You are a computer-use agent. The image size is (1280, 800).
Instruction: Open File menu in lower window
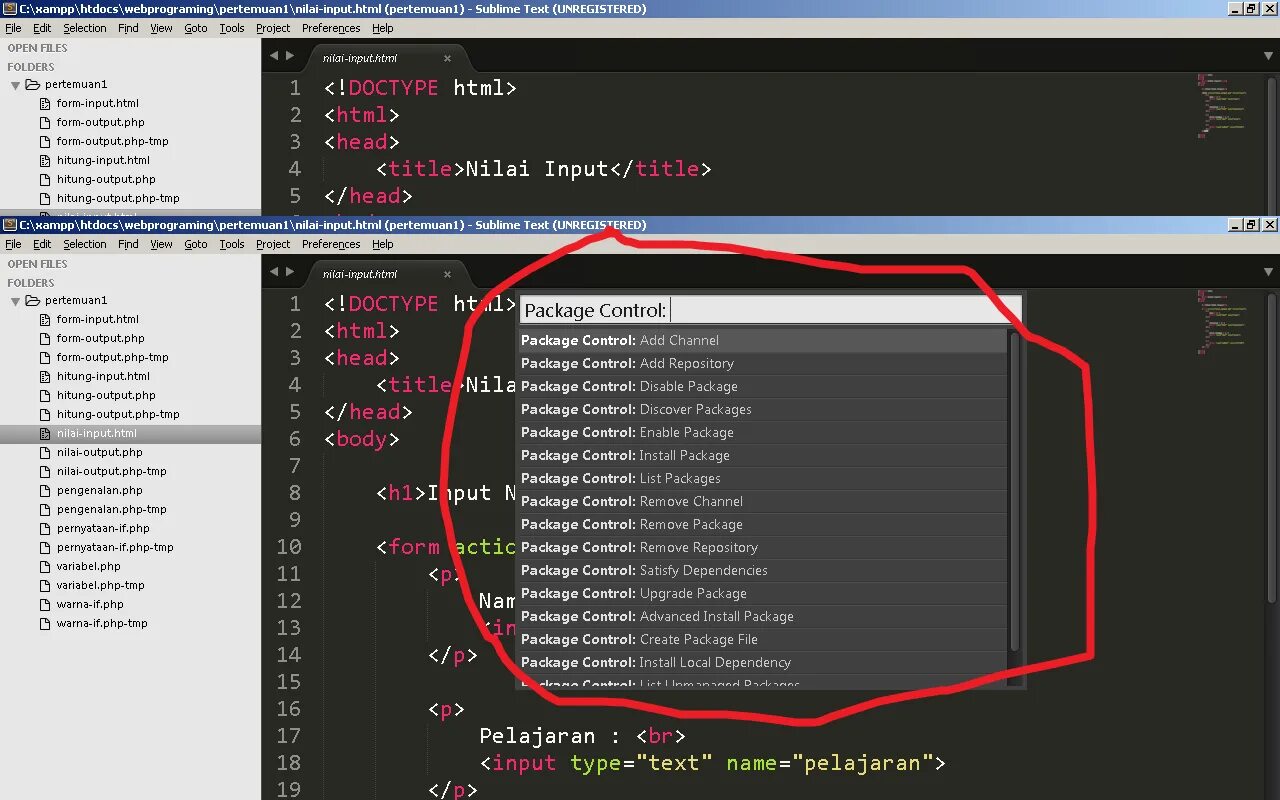point(13,244)
